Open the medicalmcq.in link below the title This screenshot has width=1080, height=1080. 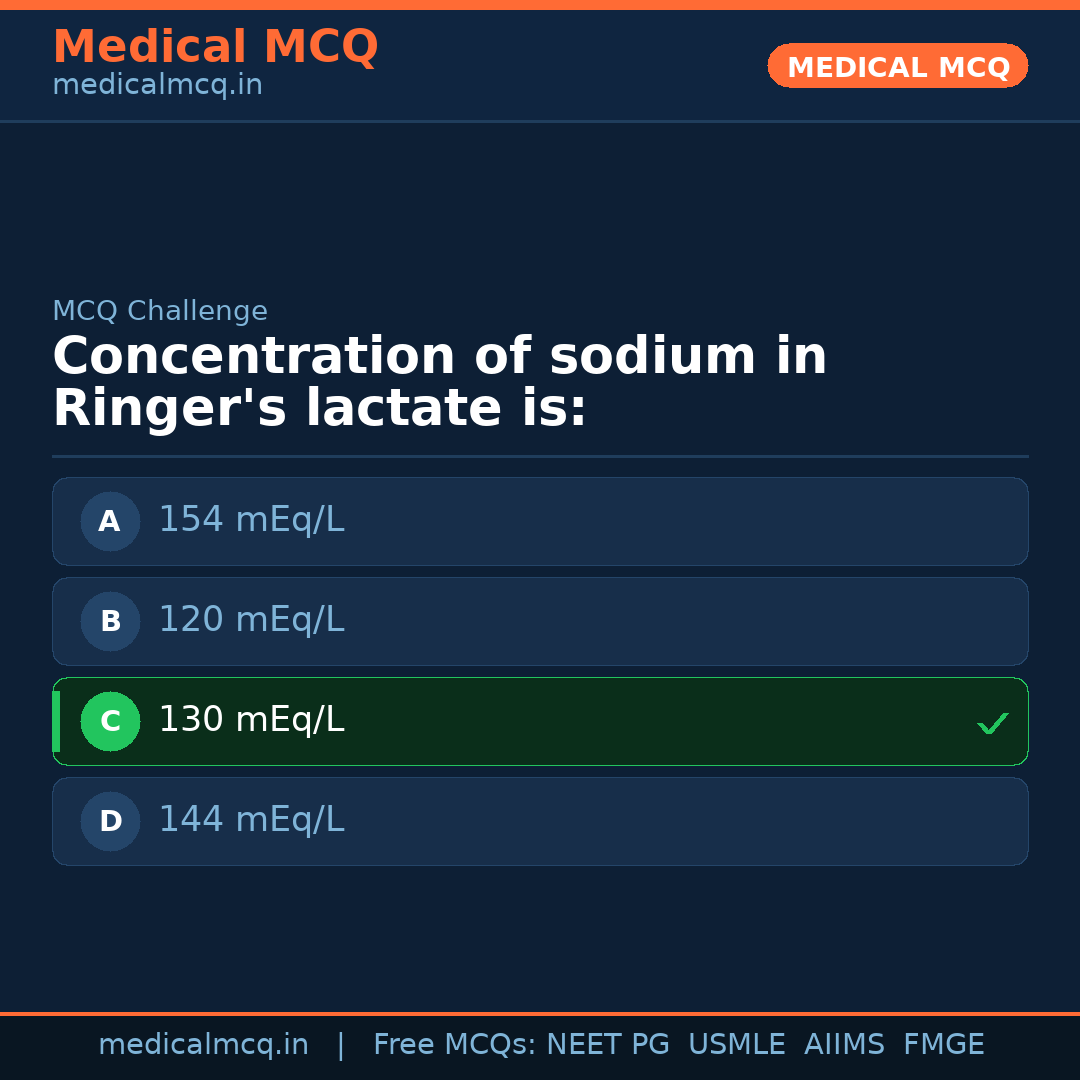tap(157, 86)
